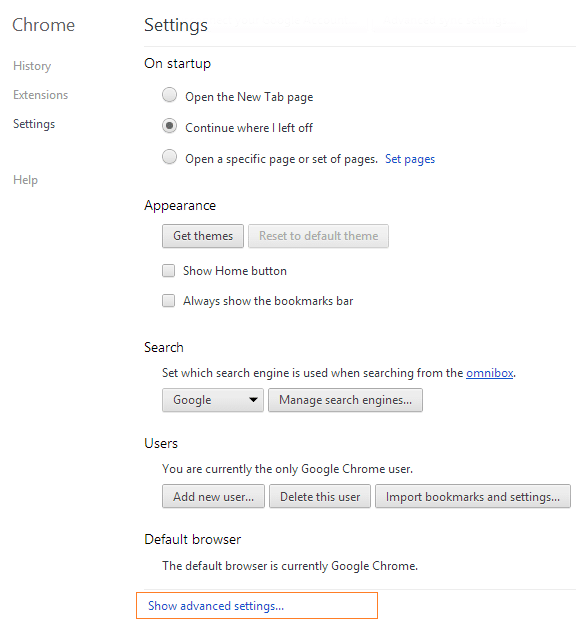The width and height of the screenshot is (576, 633).
Task: Click the 'Set pages' link
Action: (410, 159)
